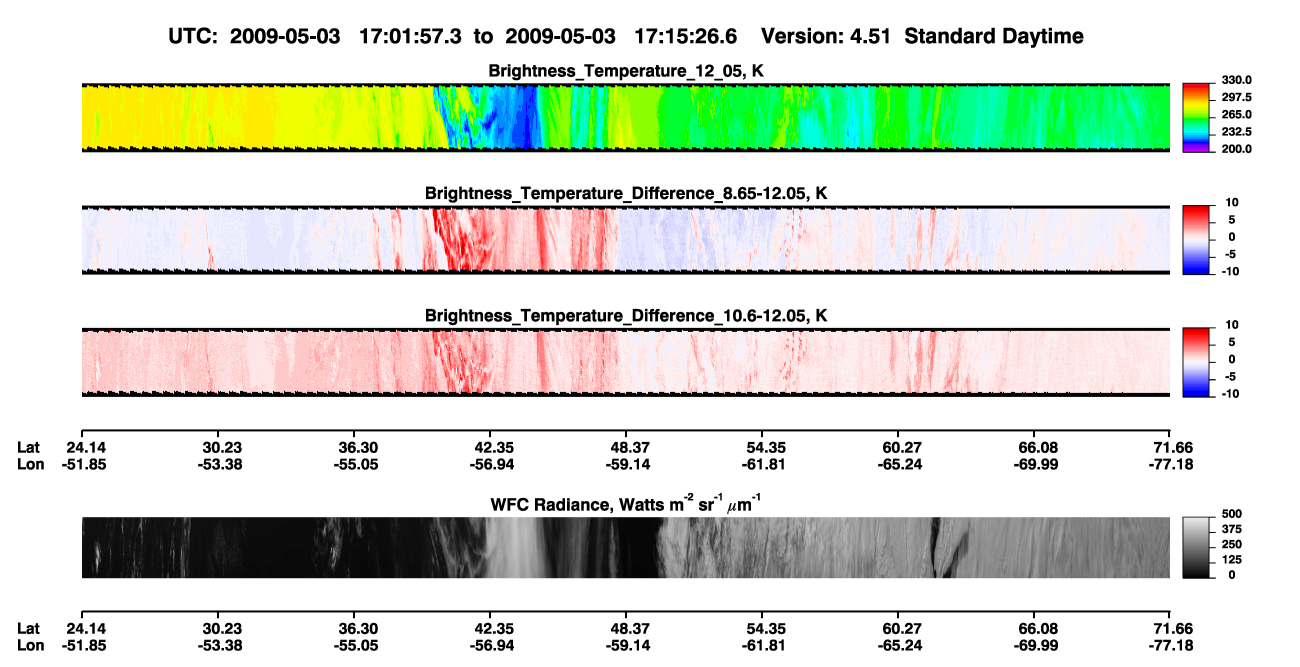The height and width of the screenshot is (667, 1300).
Task: Click the '200.0' colorbar label
Action: [x=1236, y=148]
